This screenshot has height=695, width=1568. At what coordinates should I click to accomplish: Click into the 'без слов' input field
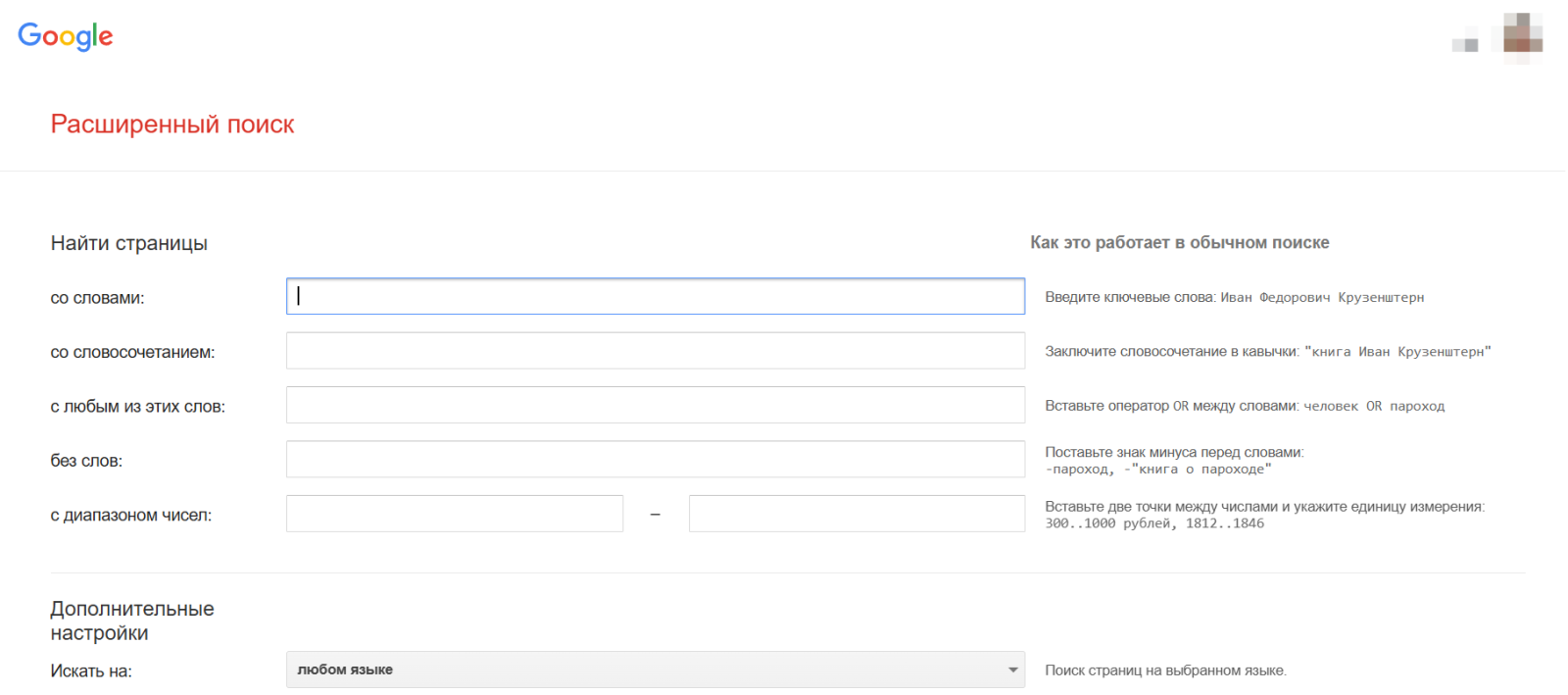655,459
